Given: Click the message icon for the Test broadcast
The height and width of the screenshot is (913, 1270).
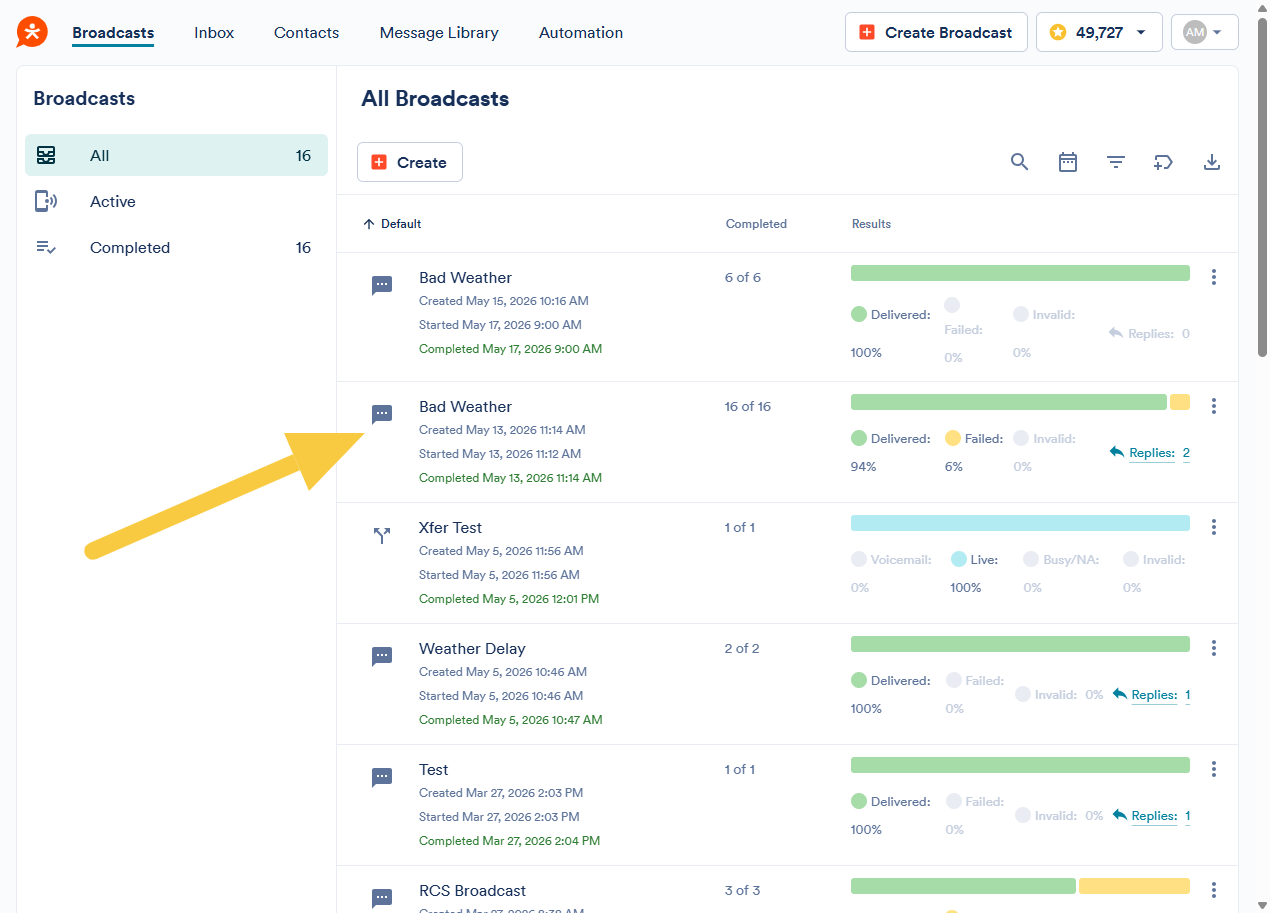Looking at the screenshot, I should click(x=382, y=778).
